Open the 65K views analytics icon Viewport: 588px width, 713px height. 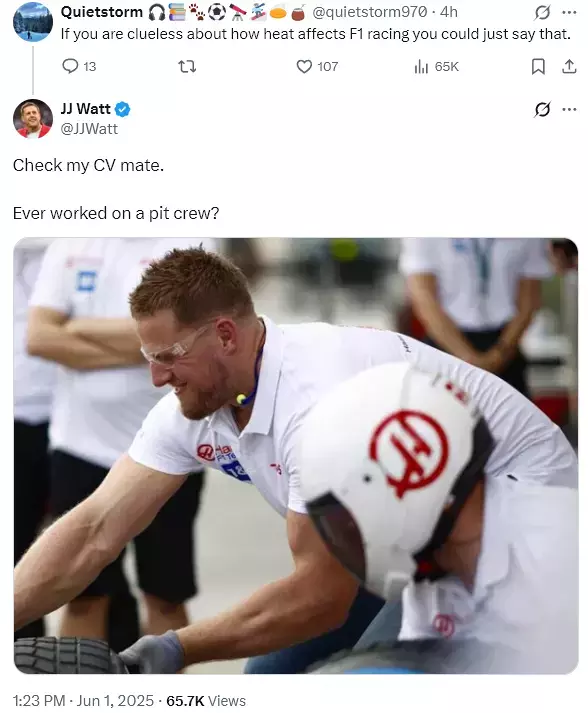tap(421, 67)
